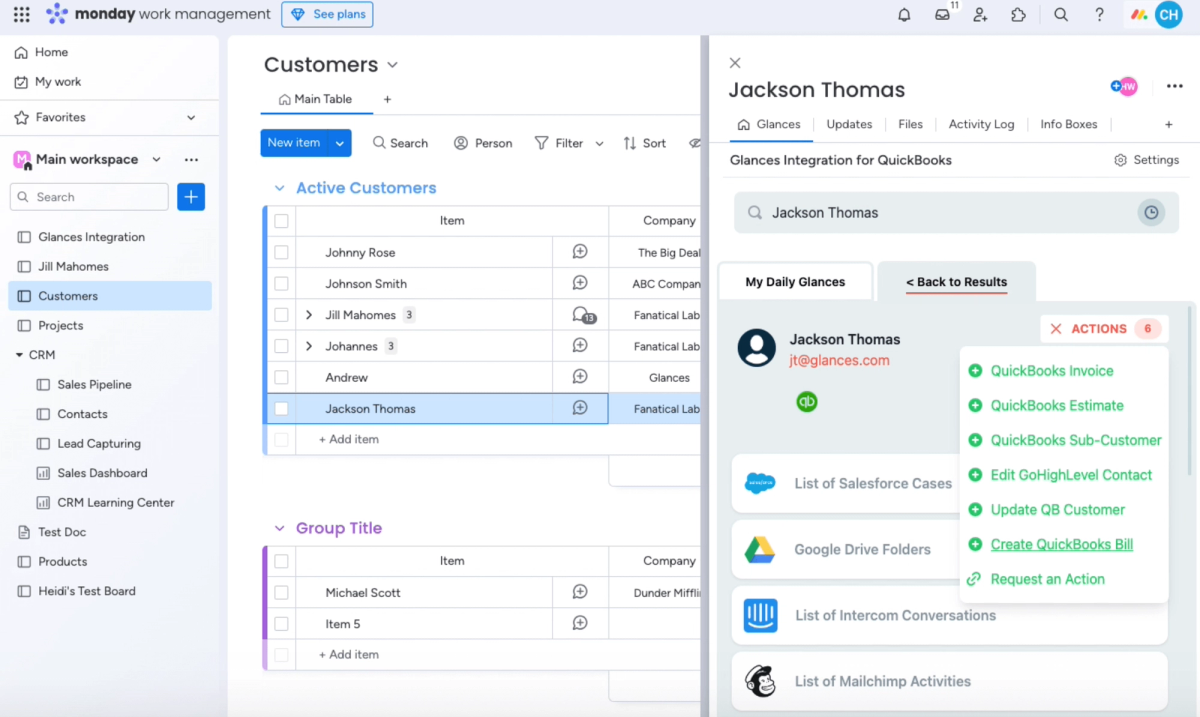Open the Info Boxes tab
Viewport: 1200px width, 717px height.
[1068, 125]
